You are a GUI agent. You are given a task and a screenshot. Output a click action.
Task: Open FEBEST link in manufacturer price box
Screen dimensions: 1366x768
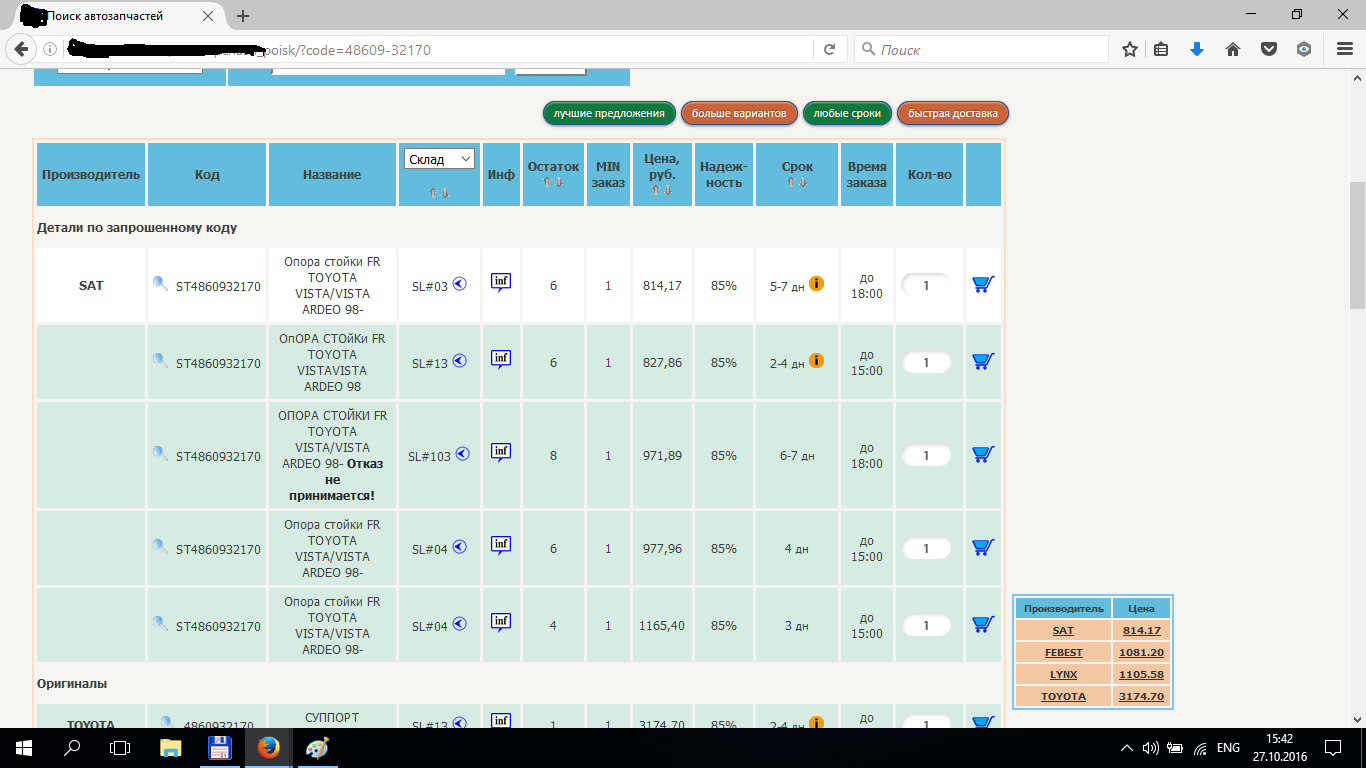[1063, 652]
